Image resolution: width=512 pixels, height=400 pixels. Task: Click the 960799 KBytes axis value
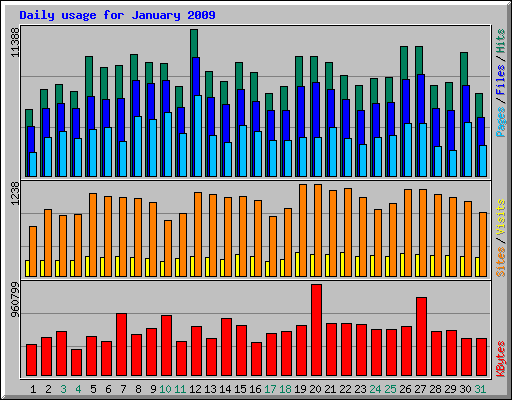15,300
